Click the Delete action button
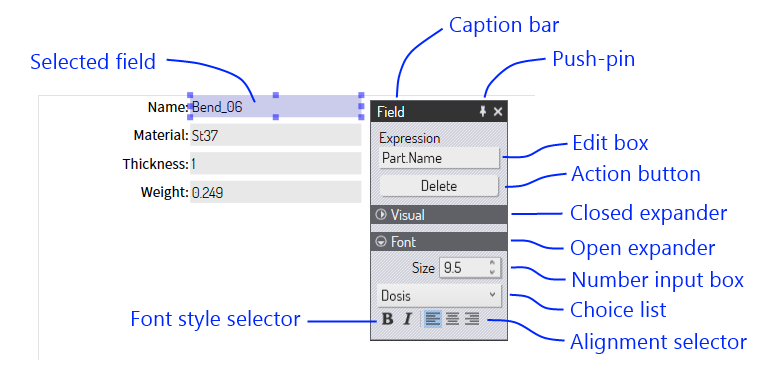Screen dimensions: 775x370 pyautogui.click(x=439, y=186)
